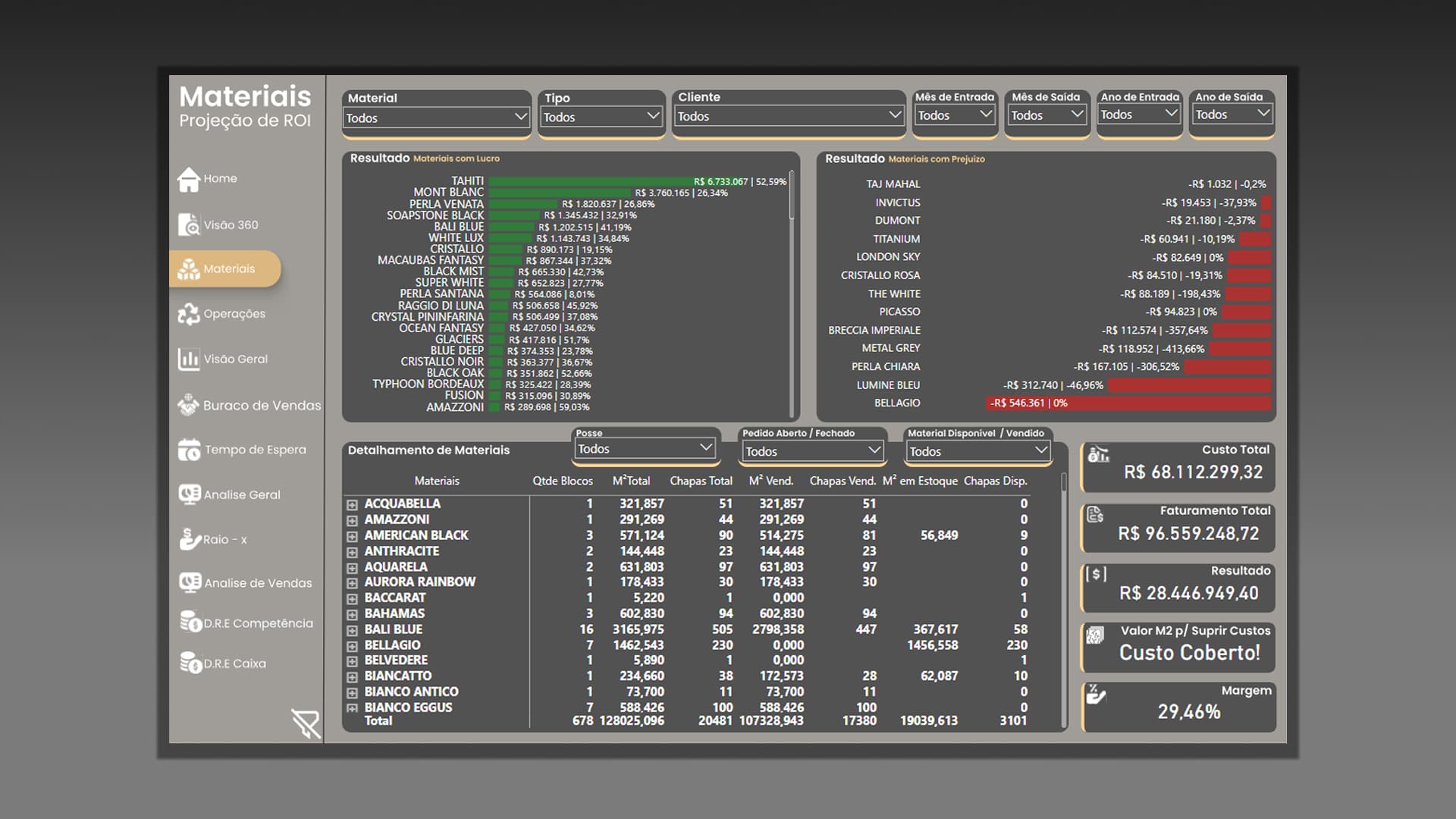Click the R$ 96.559.248,72 revenue value
Viewport: 1456px width, 819px height.
[x=1188, y=534]
